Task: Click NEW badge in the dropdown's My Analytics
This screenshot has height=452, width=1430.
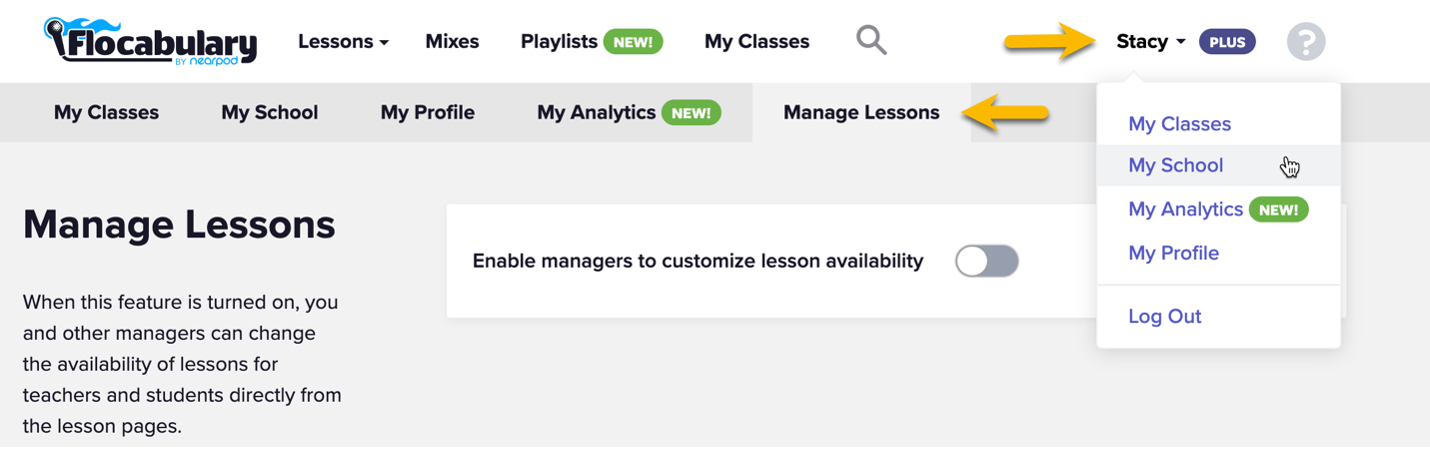Action: click(x=1279, y=210)
